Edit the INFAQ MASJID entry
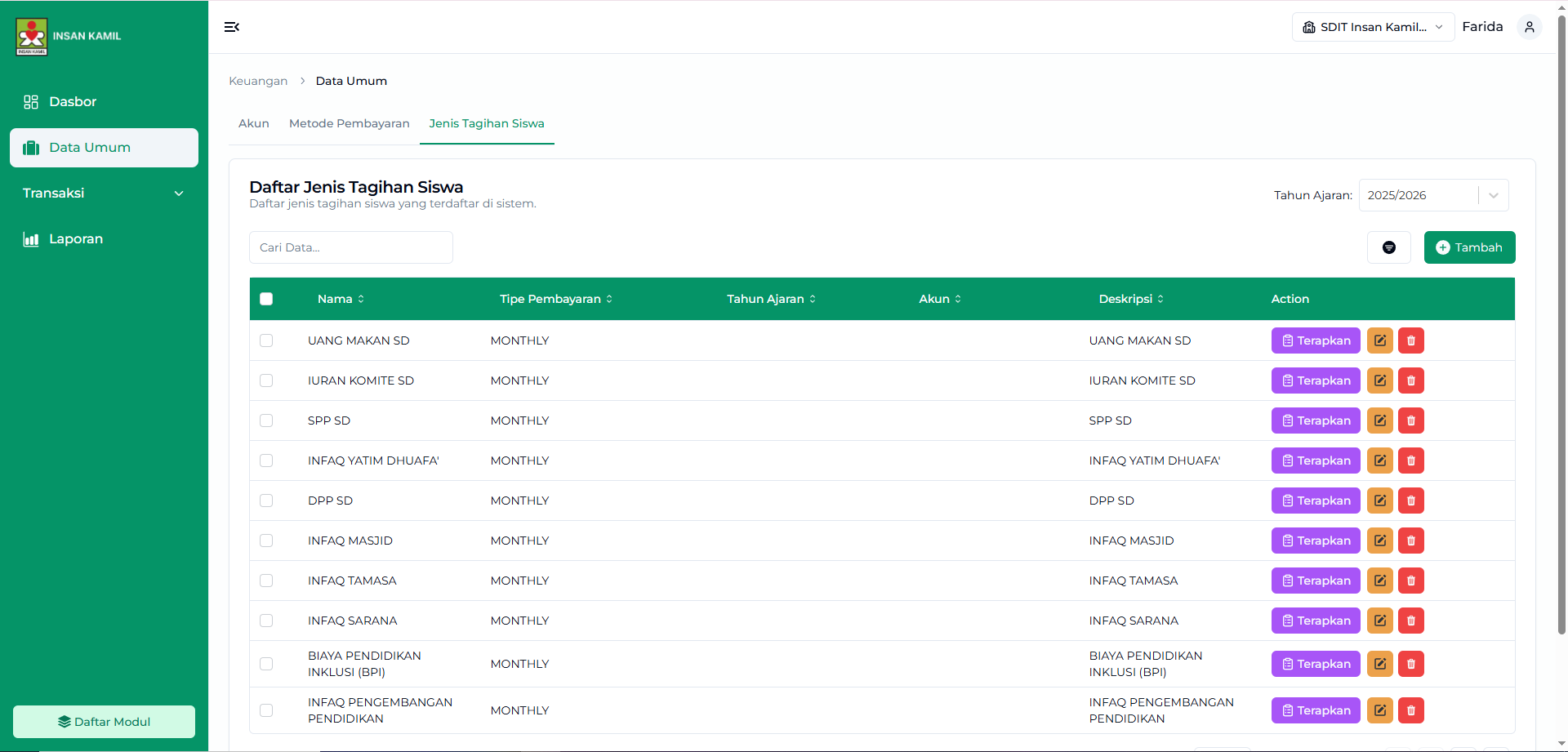This screenshot has height=752, width=1568. tap(1379, 541)
